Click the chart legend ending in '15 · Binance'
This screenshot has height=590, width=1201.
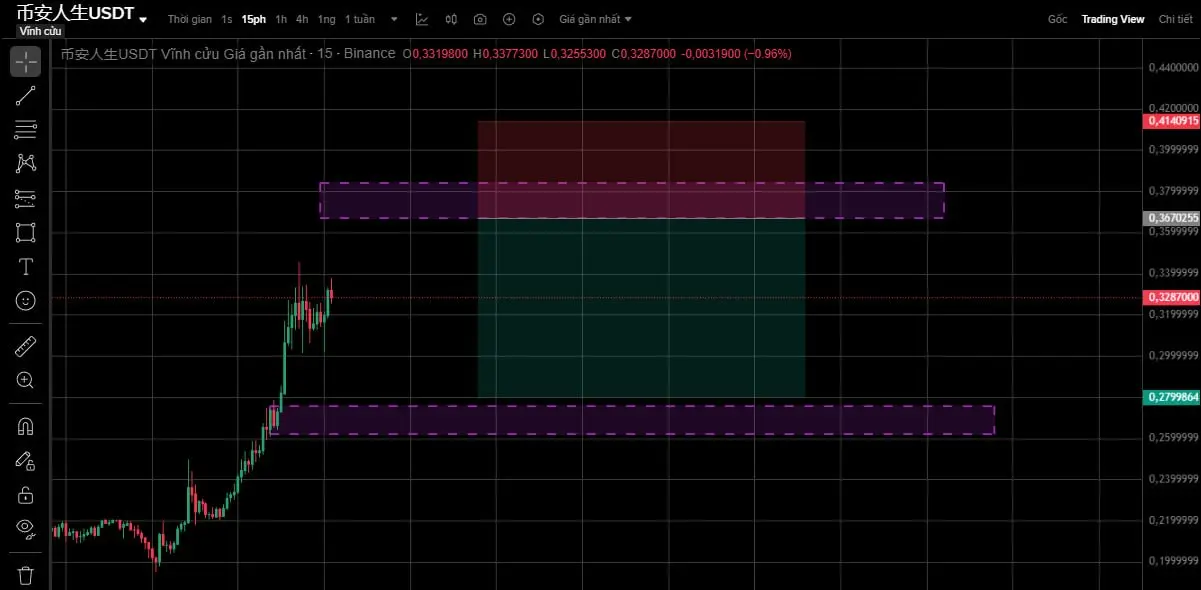228,53
